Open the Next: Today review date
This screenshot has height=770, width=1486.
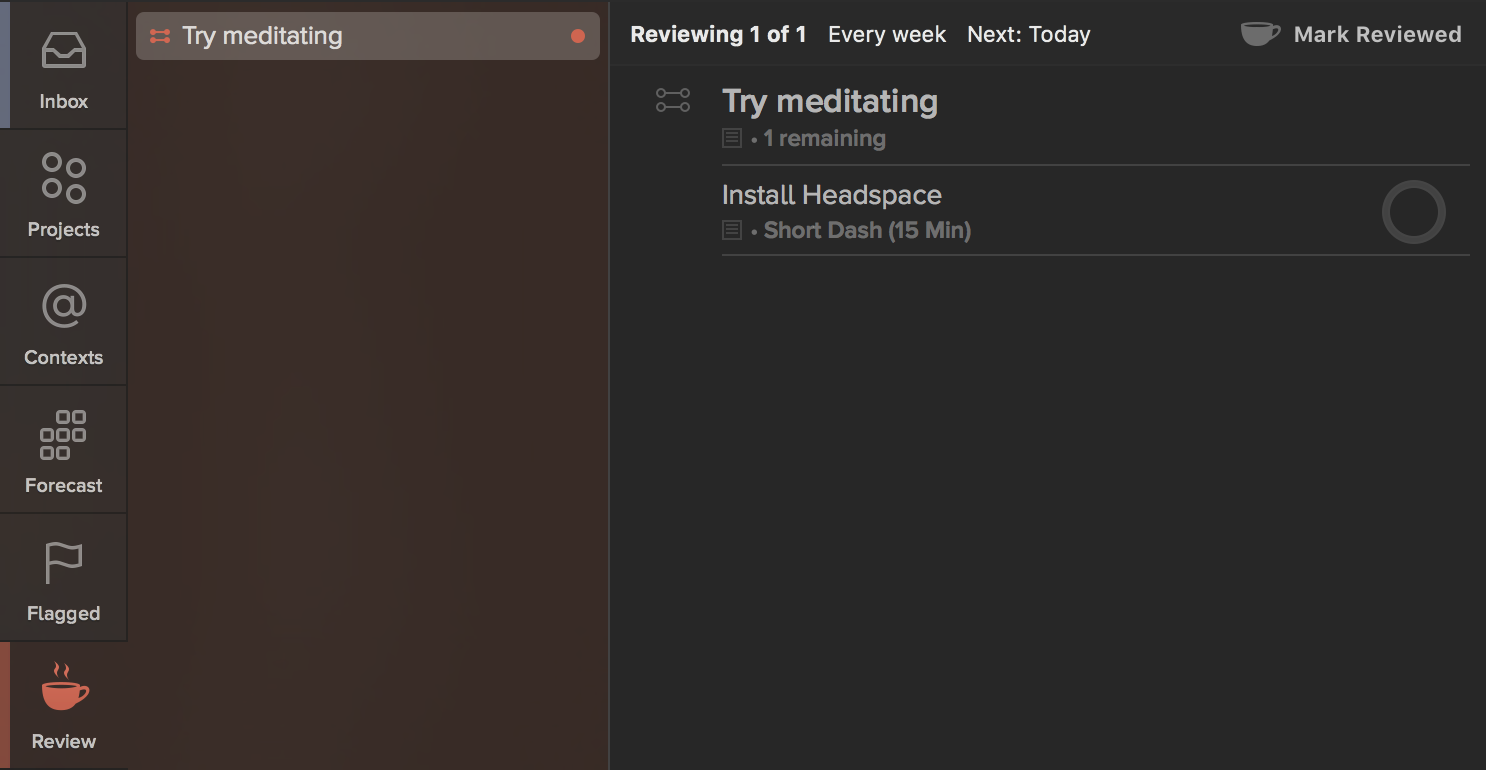1028,35
